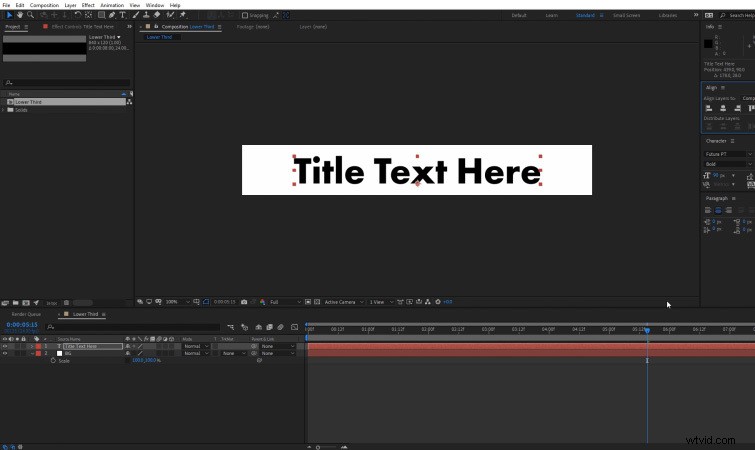Open the magnification 100% dropdown
The width and height of the screenshot is (755, 450).
click(178, 302)
